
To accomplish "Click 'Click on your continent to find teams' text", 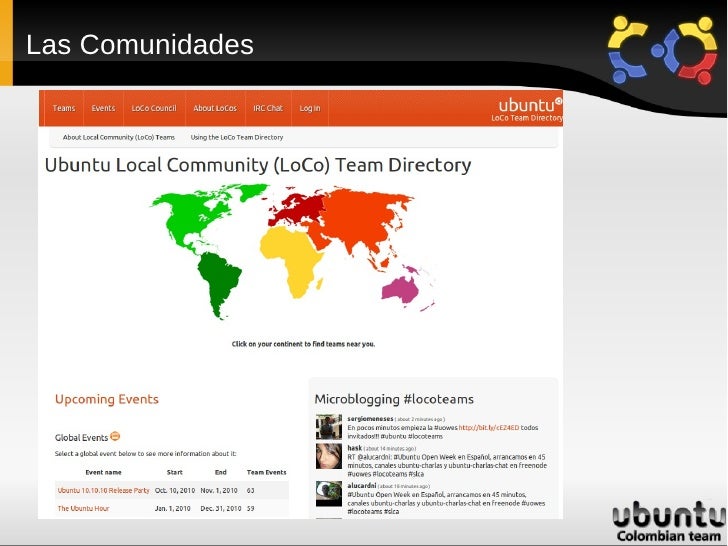I will (x=303, y=344).
